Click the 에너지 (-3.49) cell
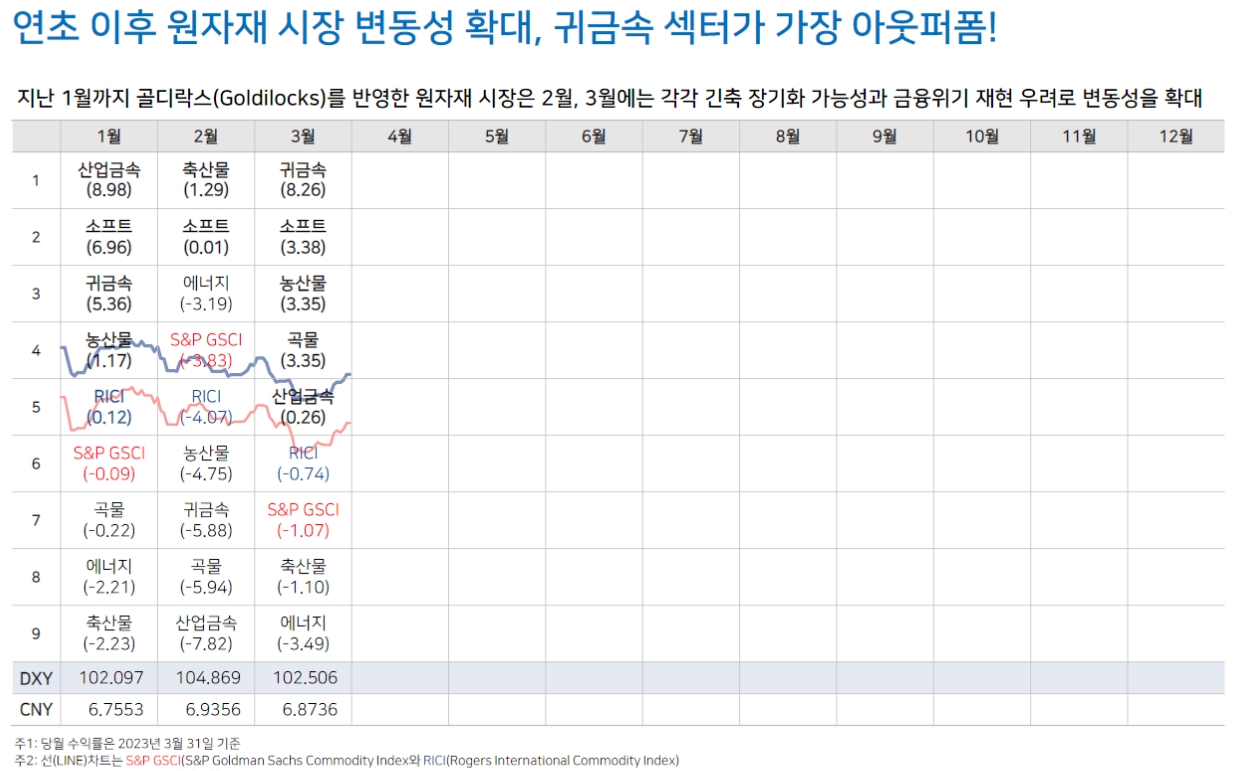The width and height of the screenshot is (1237, 771). (301, 632)
